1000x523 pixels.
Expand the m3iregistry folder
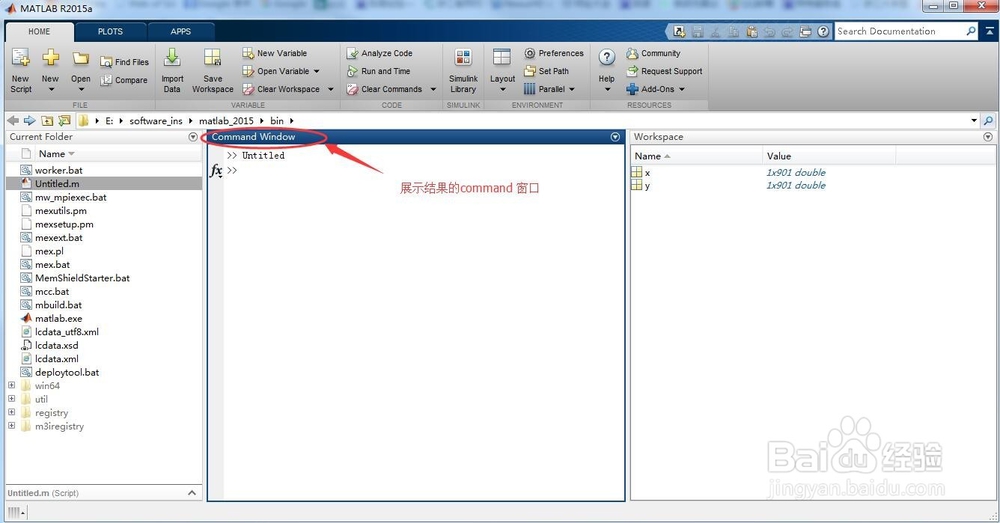coord(11,425)
